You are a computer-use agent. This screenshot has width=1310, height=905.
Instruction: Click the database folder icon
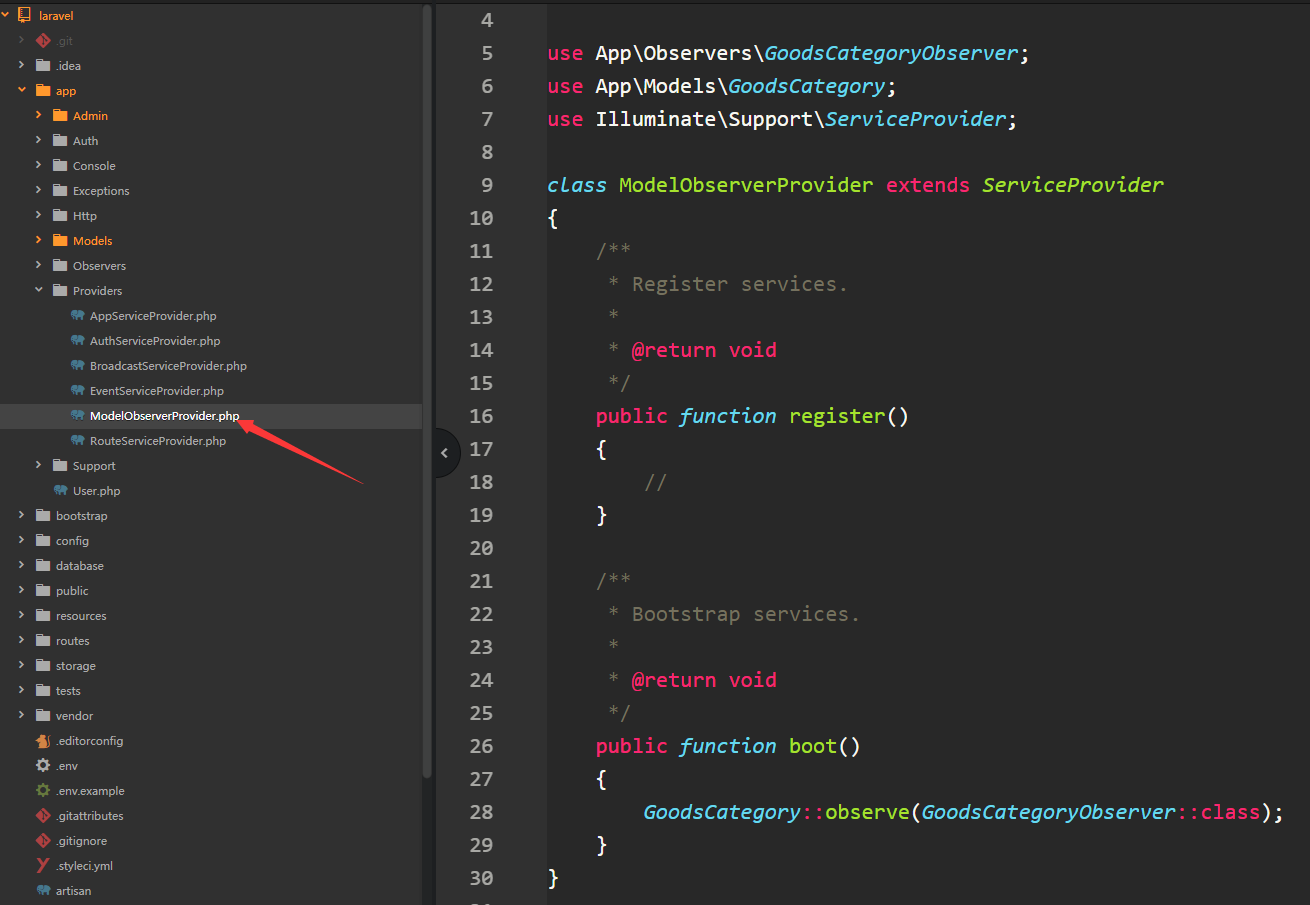click(x=42, y=566)
